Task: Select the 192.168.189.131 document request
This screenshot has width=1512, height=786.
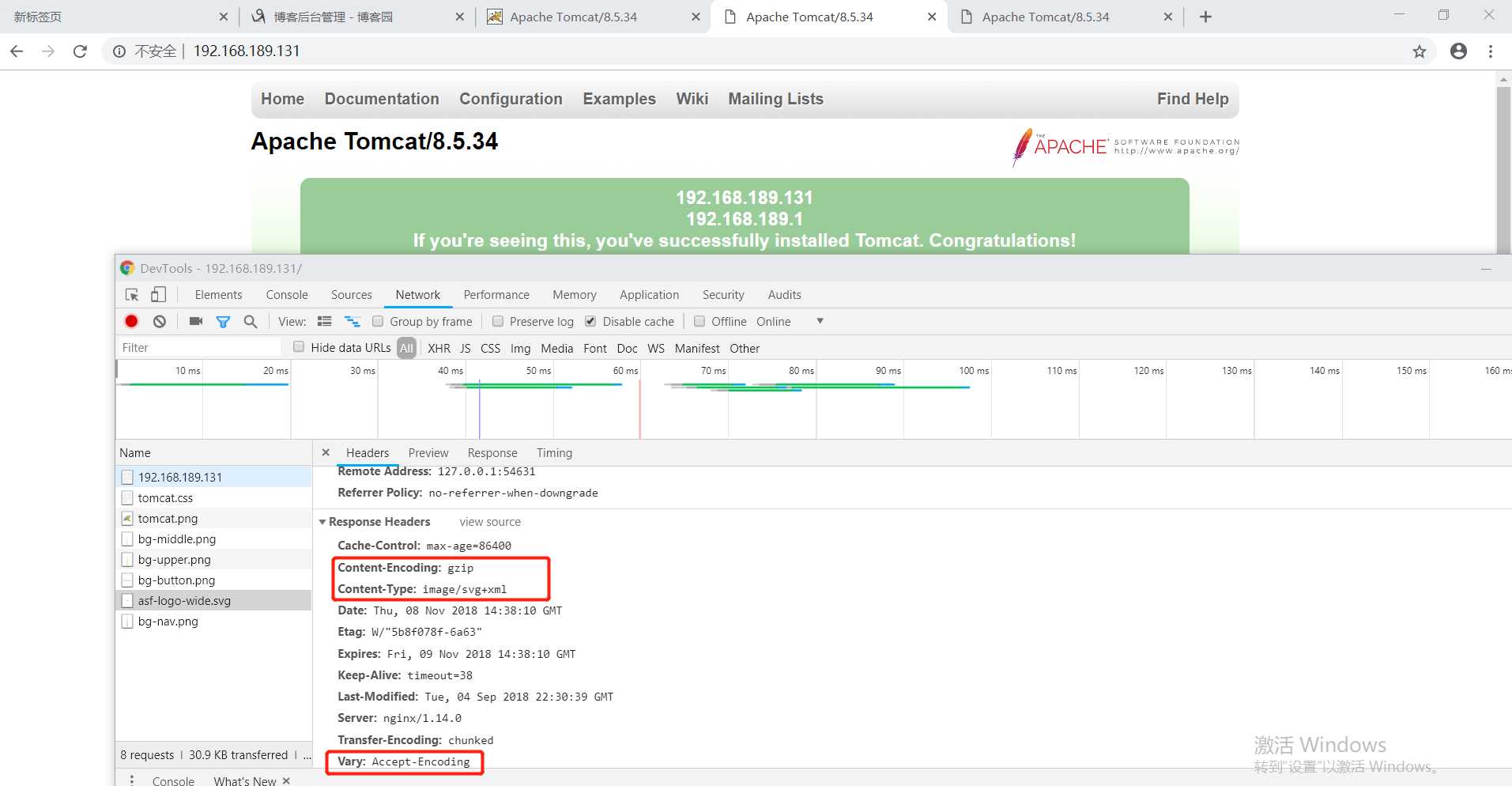Action: pyautogui.click(x=213, y=478)
